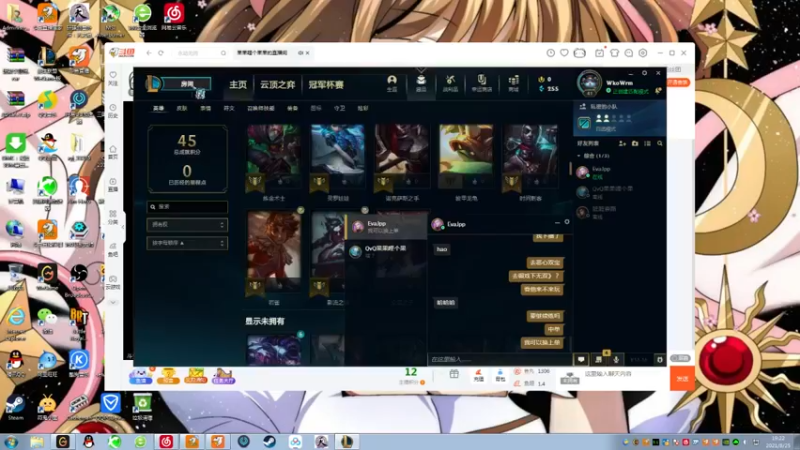The image size is (800, 450).
Task: Click the friend search magnifier icon
Action: pos(660,144)
